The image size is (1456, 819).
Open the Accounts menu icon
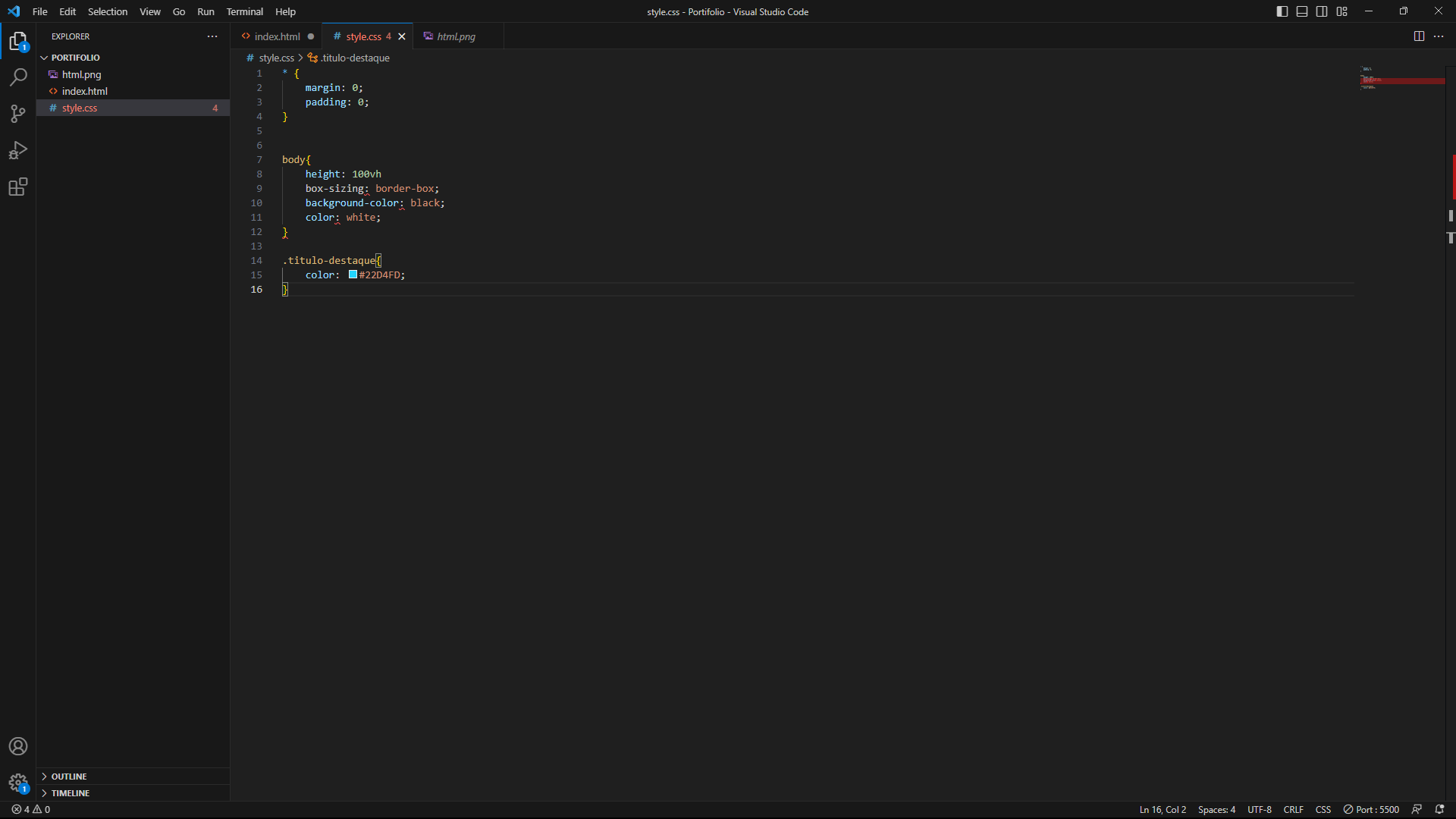pyautogui.click(x=18, y=746)
